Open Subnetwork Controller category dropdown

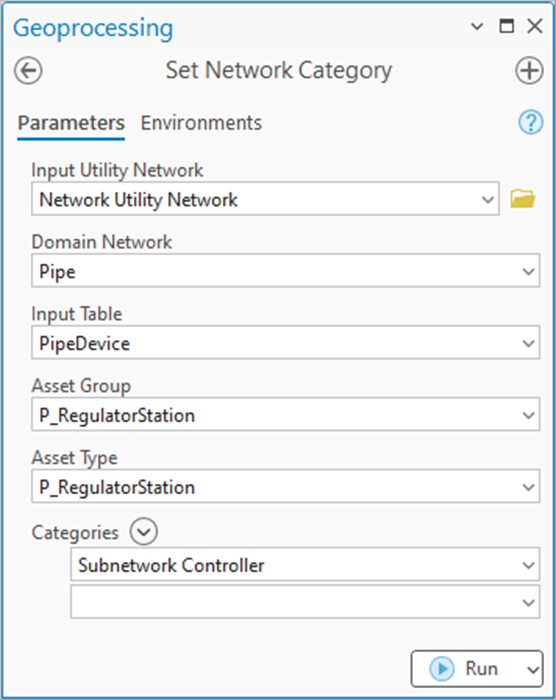click(305, 564)
